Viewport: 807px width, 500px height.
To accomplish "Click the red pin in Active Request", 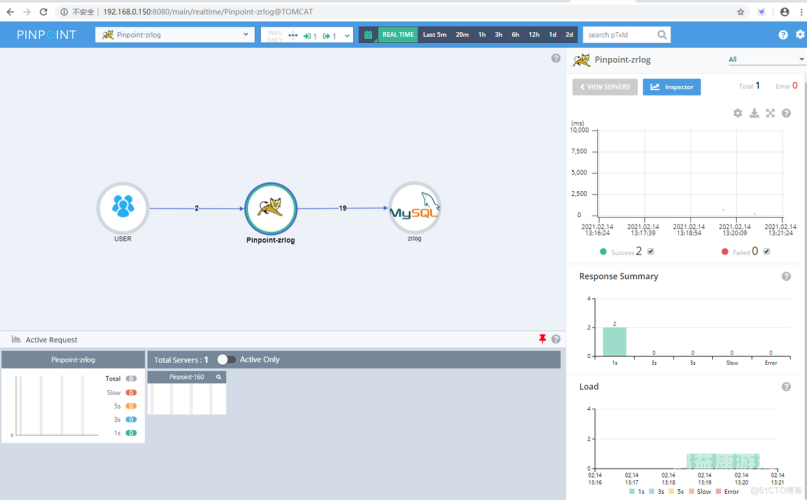I will point(542,338).
